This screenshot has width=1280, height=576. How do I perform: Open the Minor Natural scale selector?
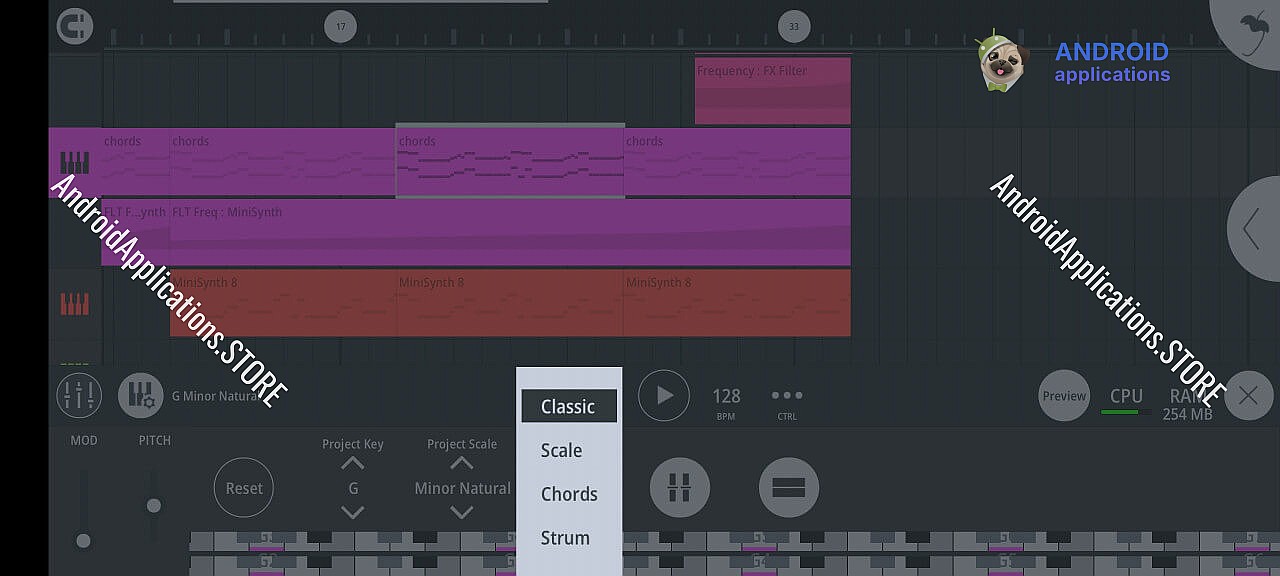tap(462, 488)
